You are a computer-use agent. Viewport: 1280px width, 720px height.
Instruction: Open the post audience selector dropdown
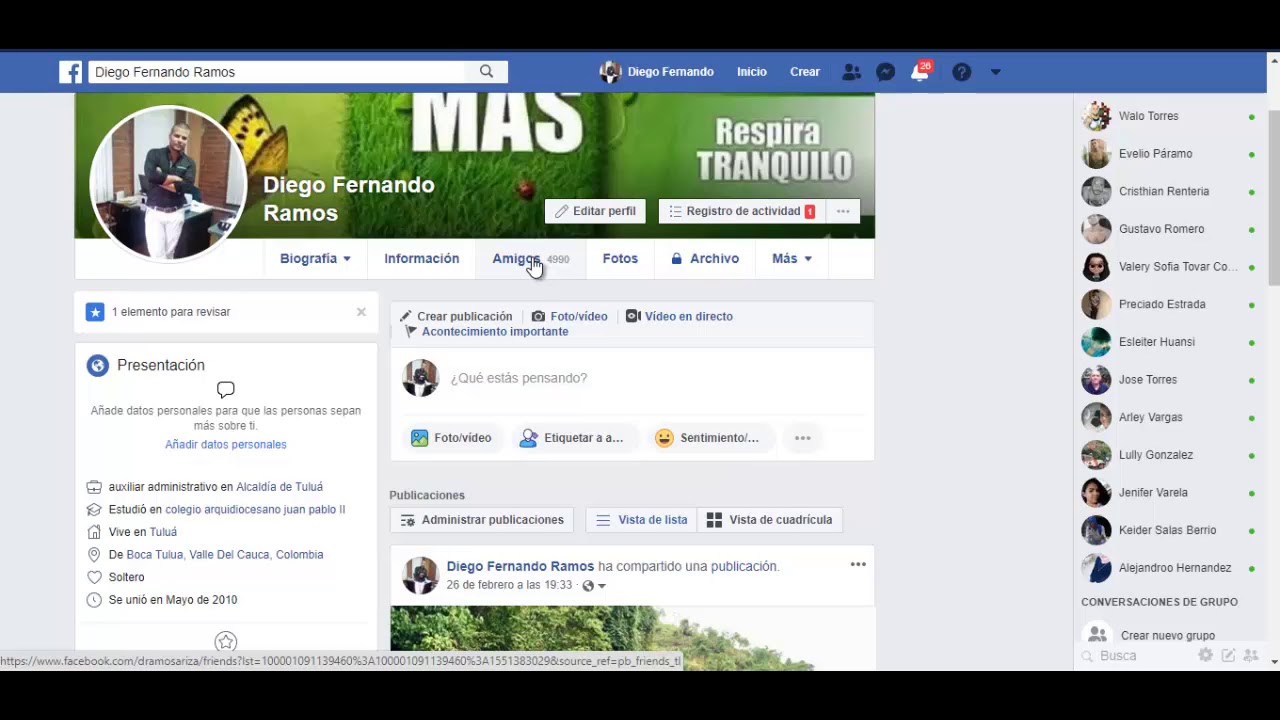click(594, 585)
